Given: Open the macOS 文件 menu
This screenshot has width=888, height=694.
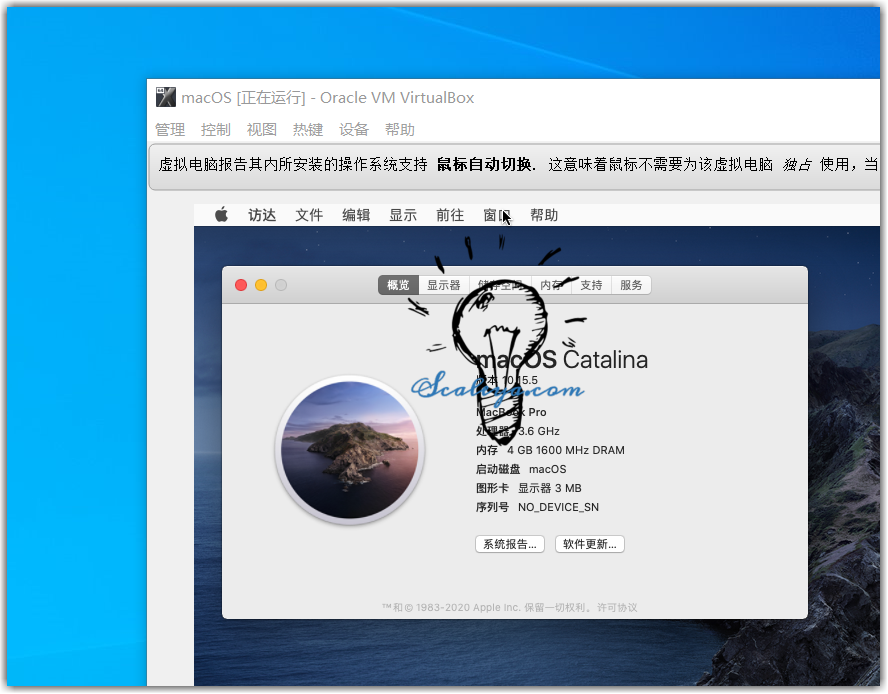Looking at the screenshot, I should coord(309,215).
